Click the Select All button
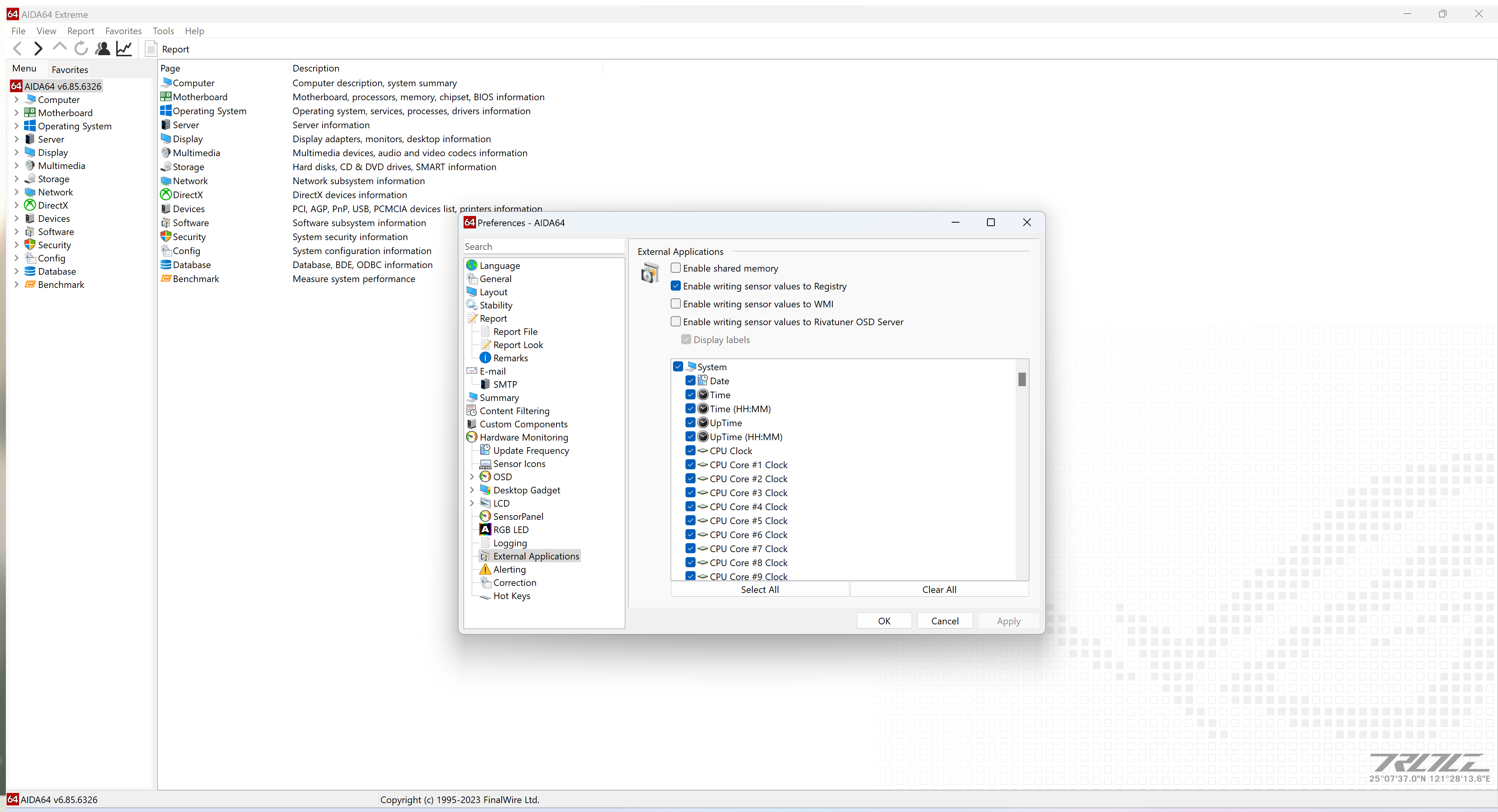This screenshot has height=812, width=1498. (759, 589)
